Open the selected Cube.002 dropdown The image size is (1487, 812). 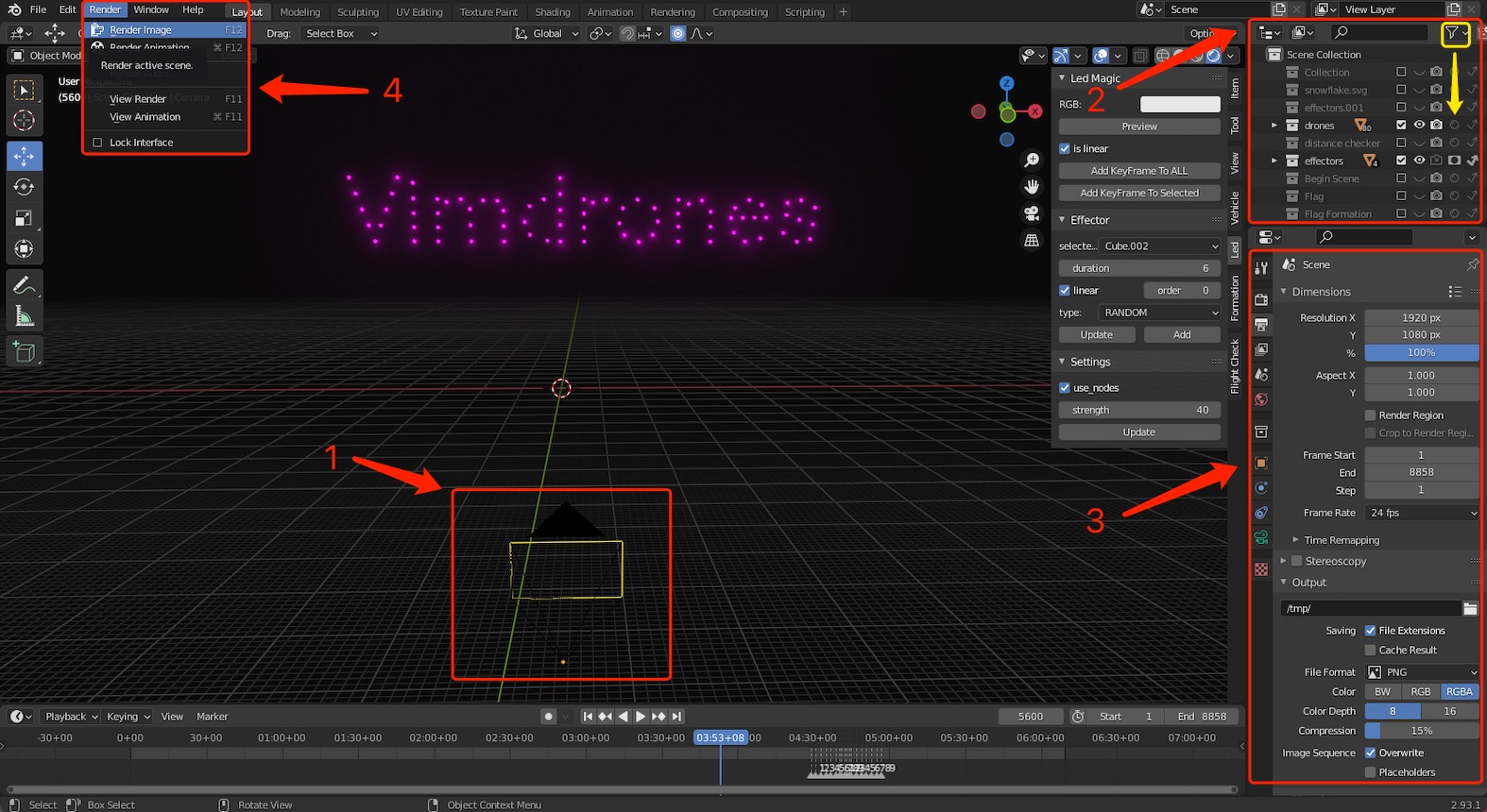(1162, 246)
